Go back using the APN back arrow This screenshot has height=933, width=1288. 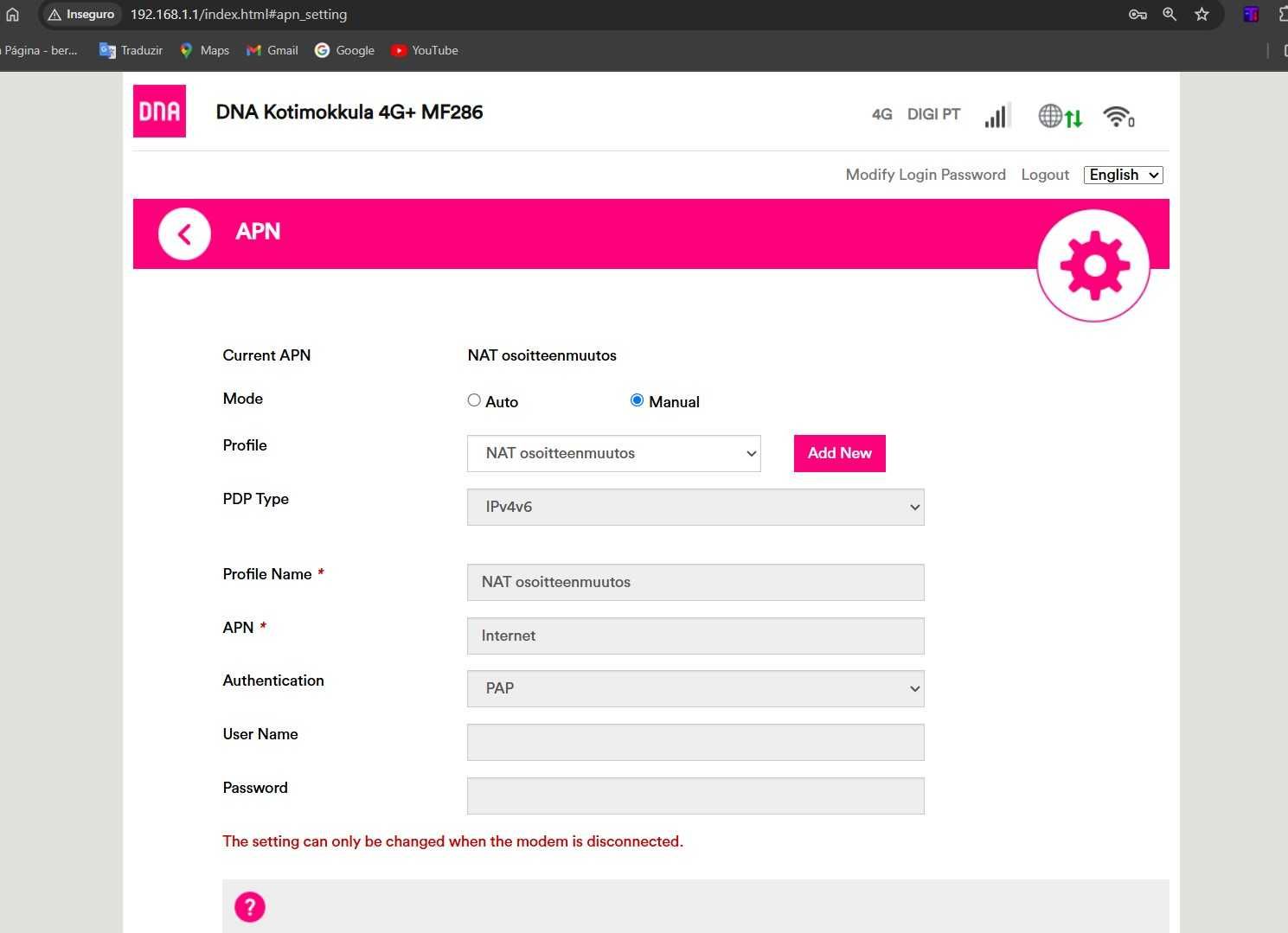[x=184, y=233]
